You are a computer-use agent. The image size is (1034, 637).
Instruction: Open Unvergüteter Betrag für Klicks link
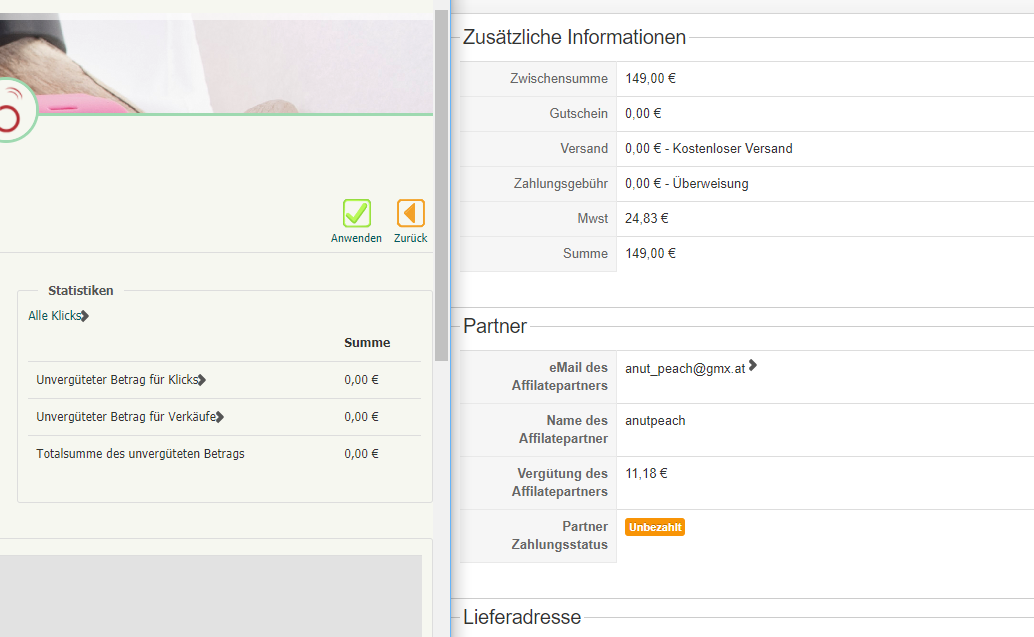121,380
